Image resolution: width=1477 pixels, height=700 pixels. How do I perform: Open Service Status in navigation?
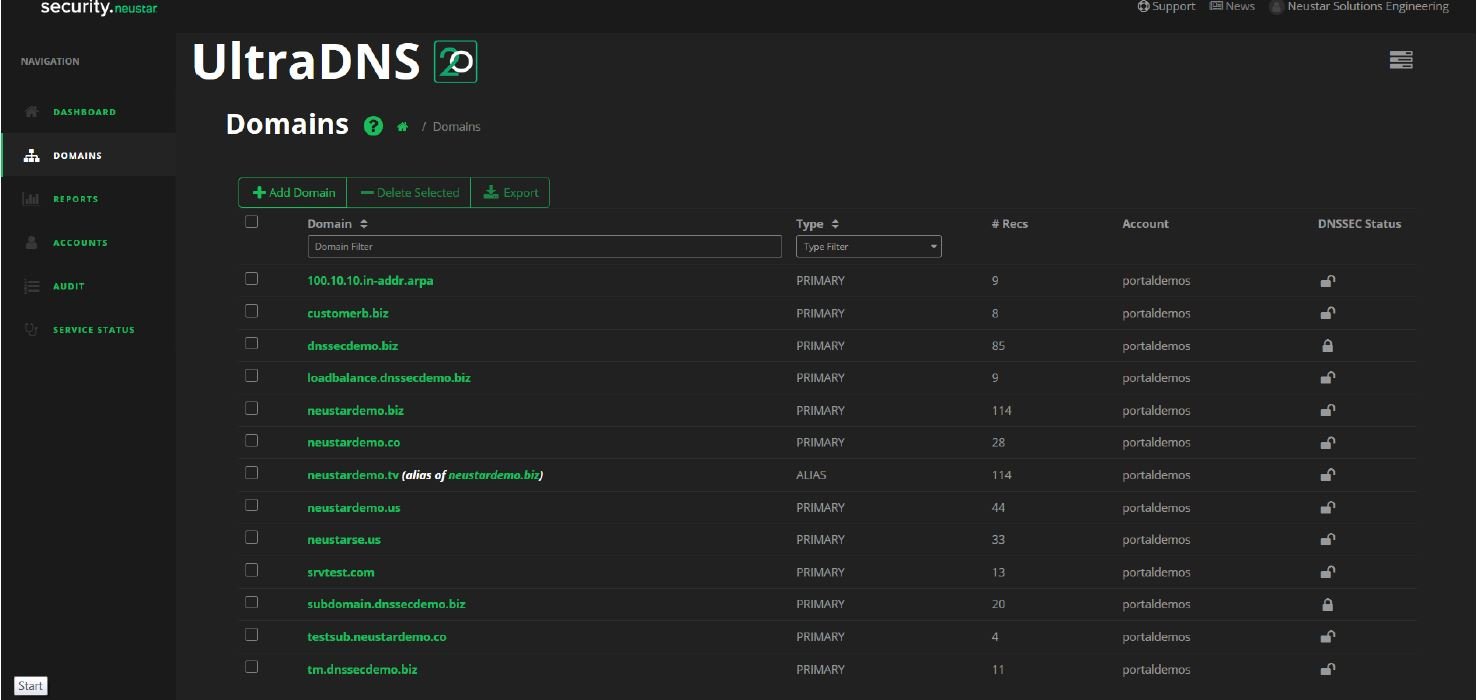(94, 330)
